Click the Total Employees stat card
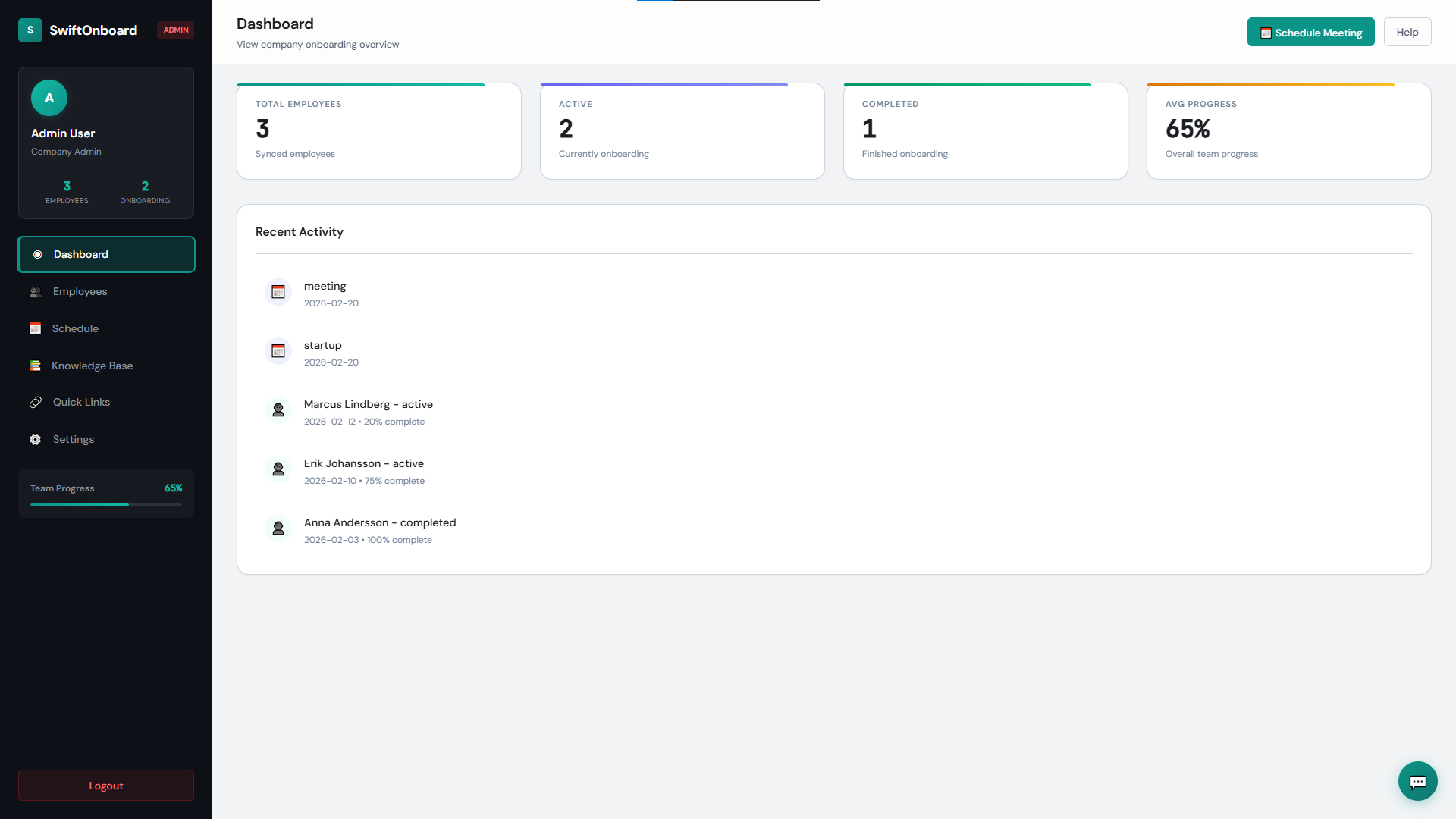 click(x=378, y=131)
